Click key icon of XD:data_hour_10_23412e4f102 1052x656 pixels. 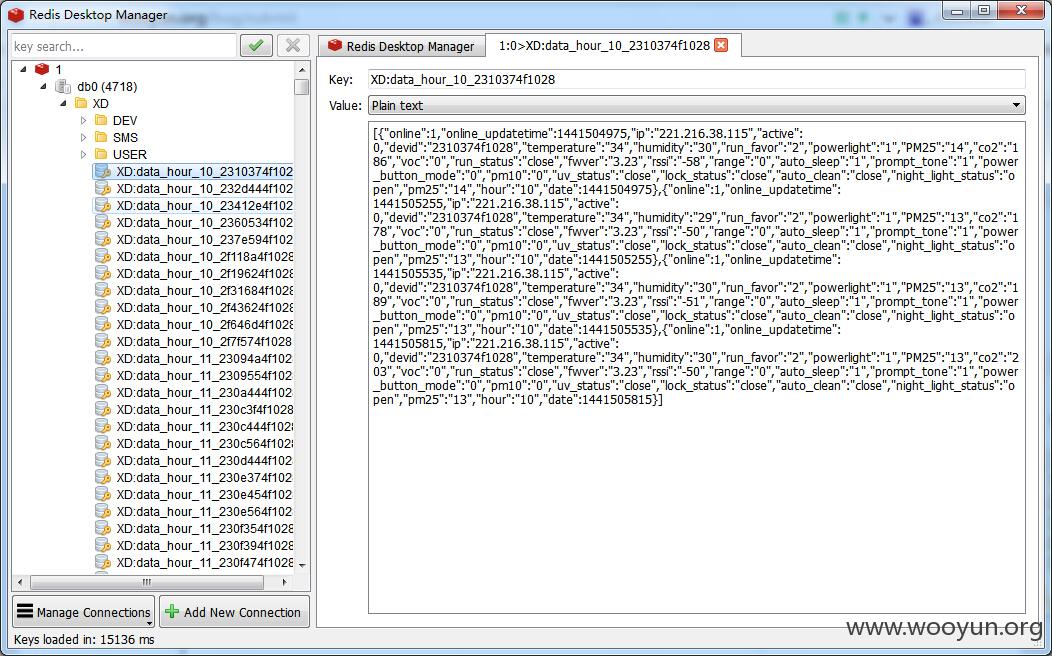[103, 205]
